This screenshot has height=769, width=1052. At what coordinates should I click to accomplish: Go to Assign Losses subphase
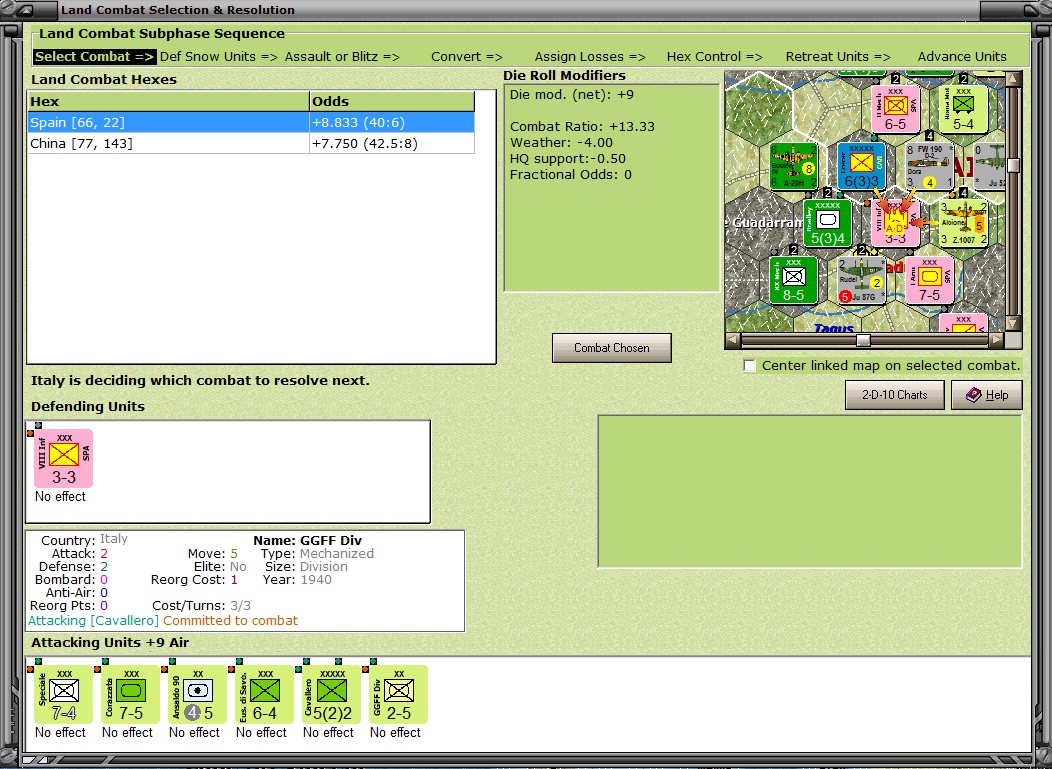pos(590,57)
